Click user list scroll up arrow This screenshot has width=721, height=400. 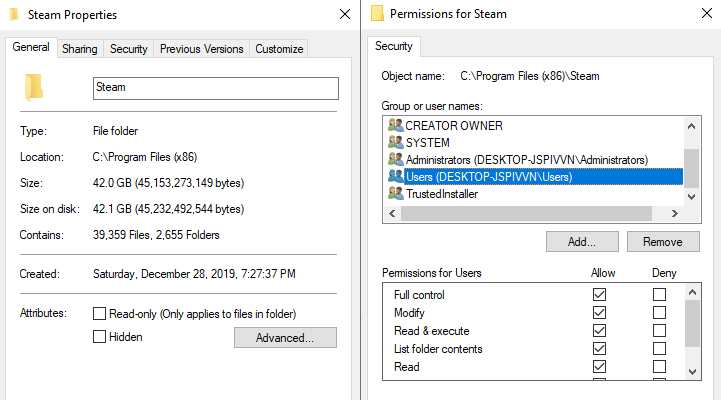691,126
